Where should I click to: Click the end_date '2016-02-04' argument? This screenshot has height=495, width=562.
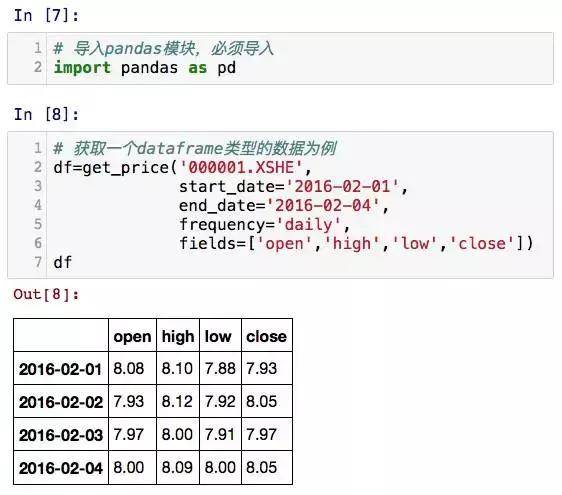pyautogui.click(x=284, y=205)
